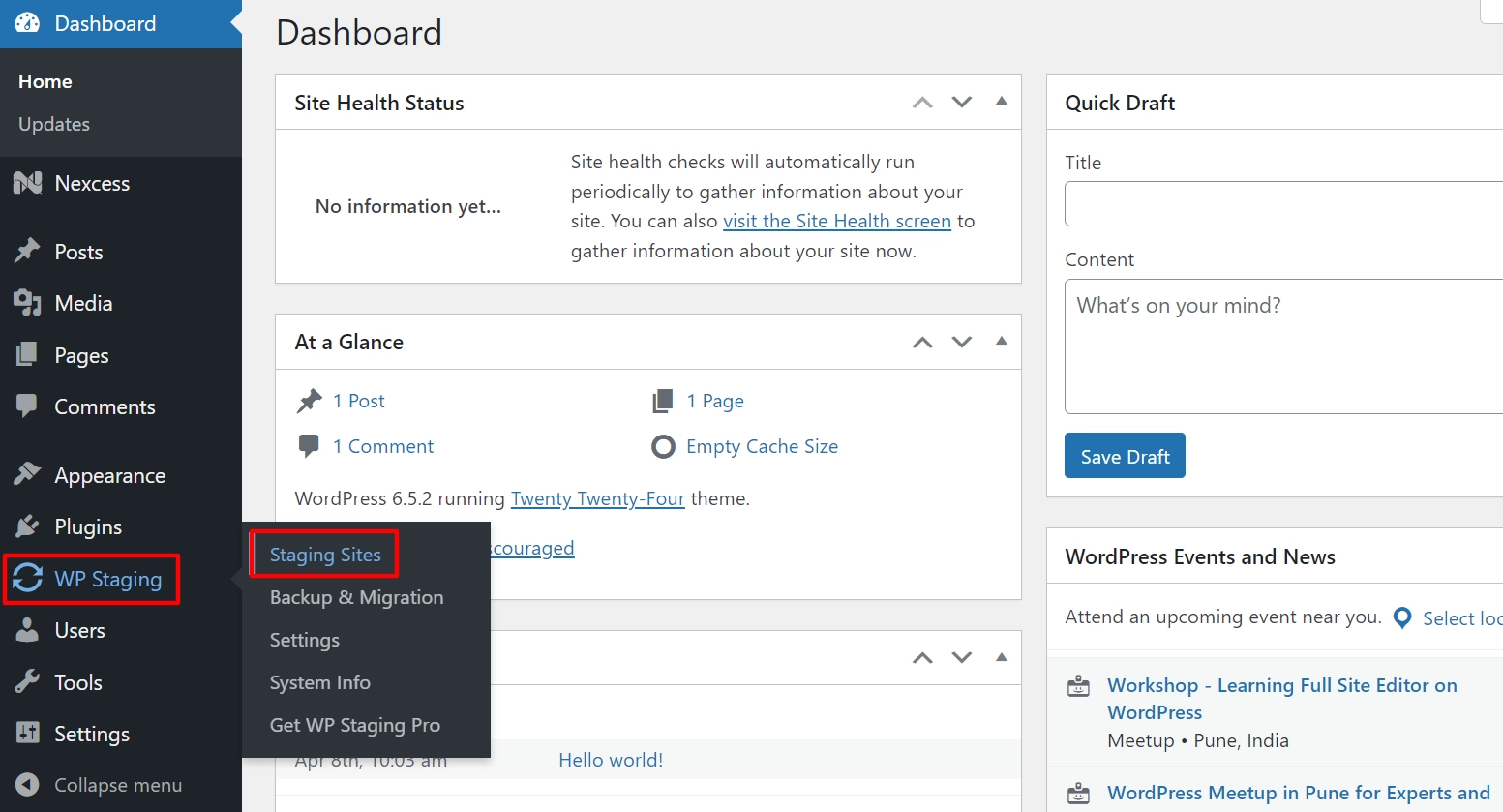Screen dimensions: 1503x812
Task: Move the Activity panel up arrow
Action: coord(922,658)
